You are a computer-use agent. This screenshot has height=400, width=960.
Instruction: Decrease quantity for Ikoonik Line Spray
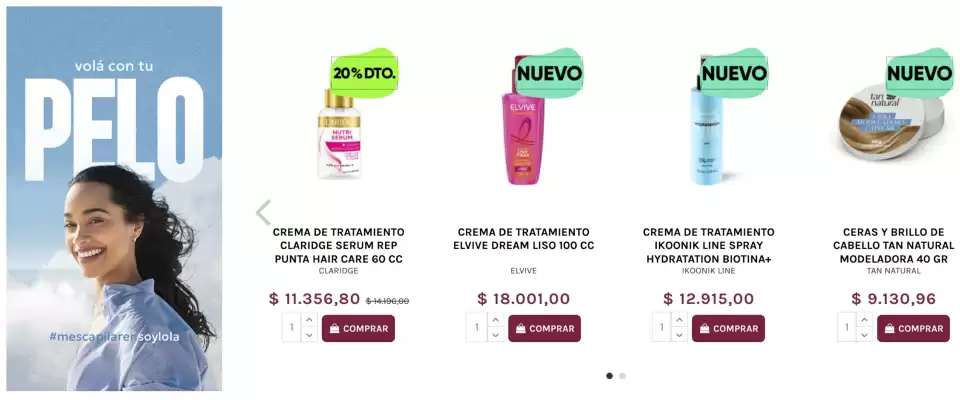point(679,335)
